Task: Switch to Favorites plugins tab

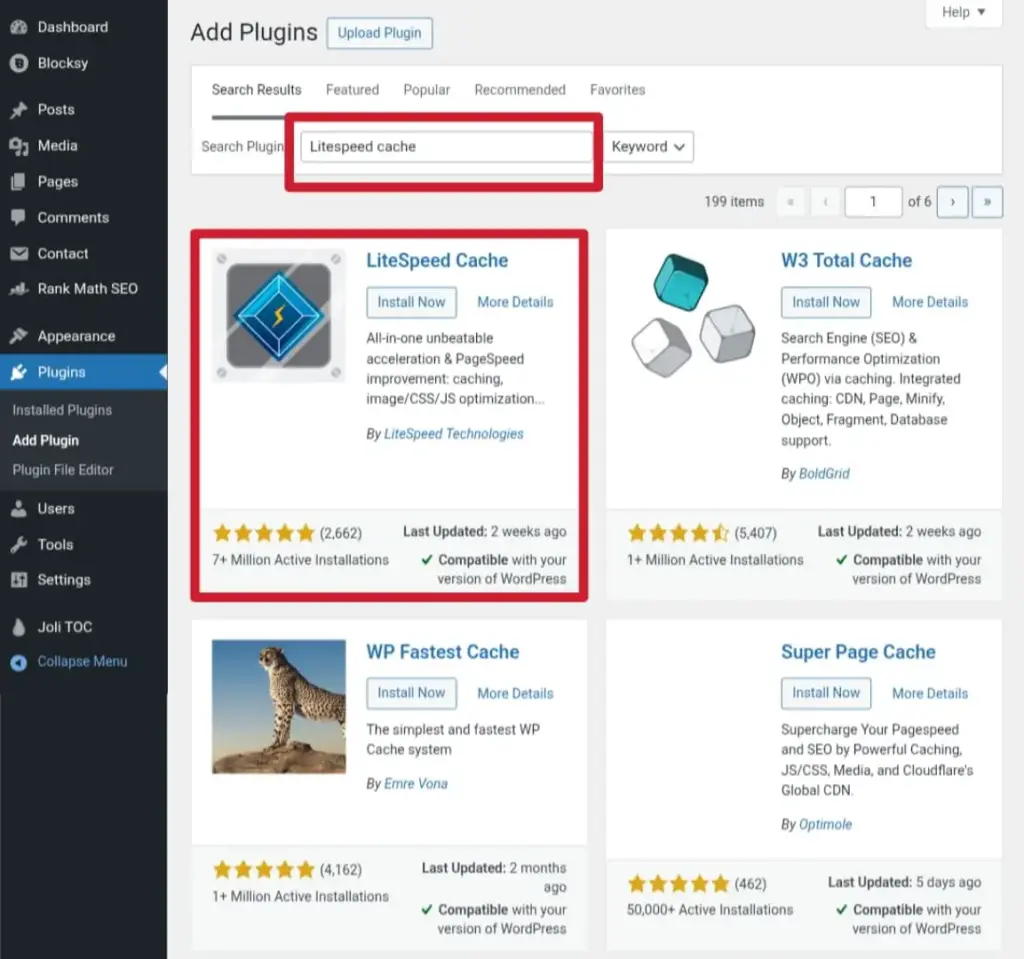Action: [617, 90]
